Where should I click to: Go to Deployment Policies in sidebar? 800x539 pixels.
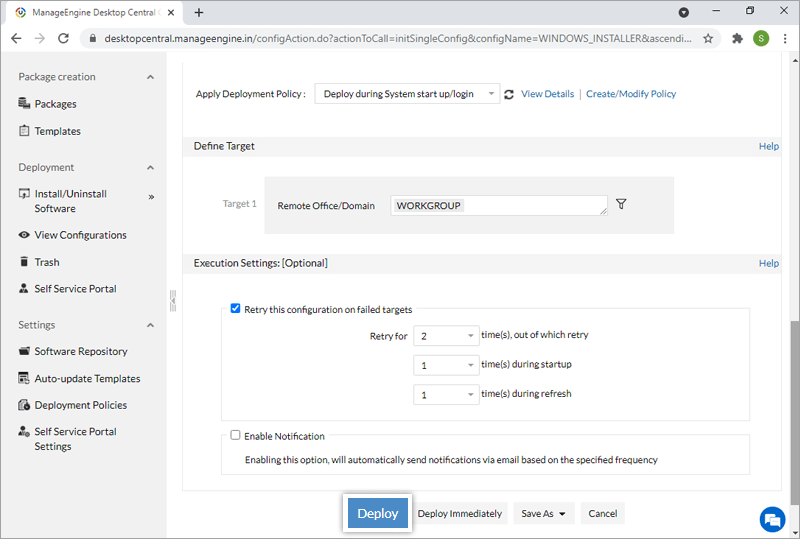80,405
